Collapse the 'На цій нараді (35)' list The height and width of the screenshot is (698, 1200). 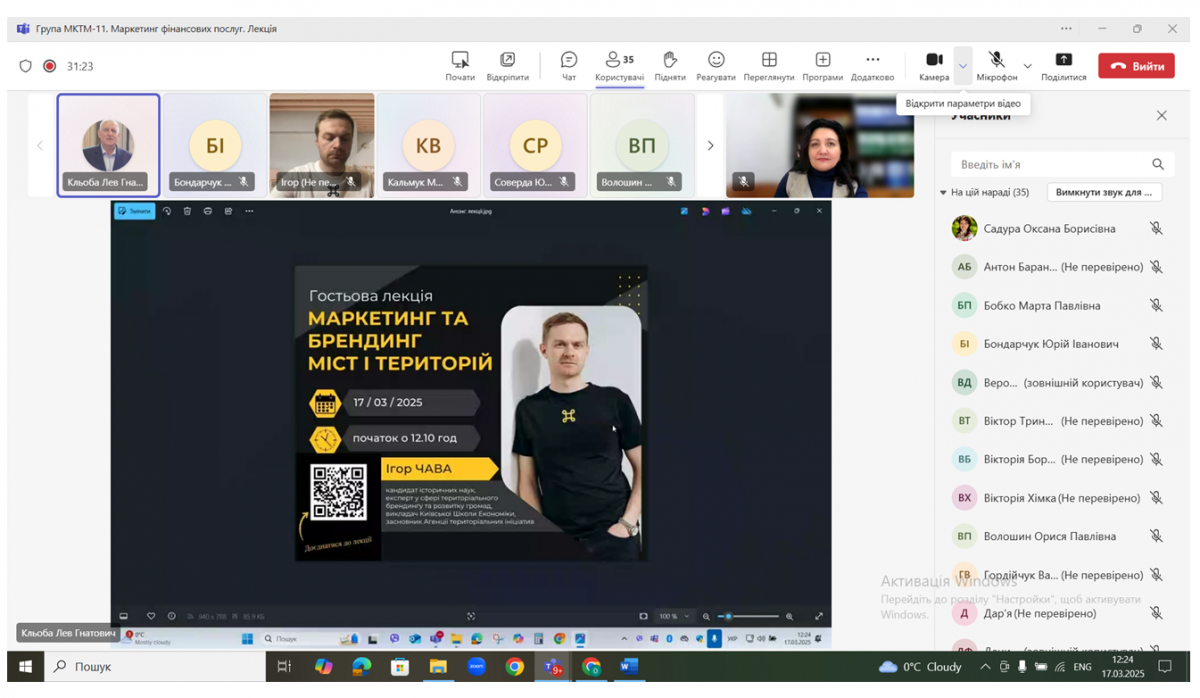943,192
